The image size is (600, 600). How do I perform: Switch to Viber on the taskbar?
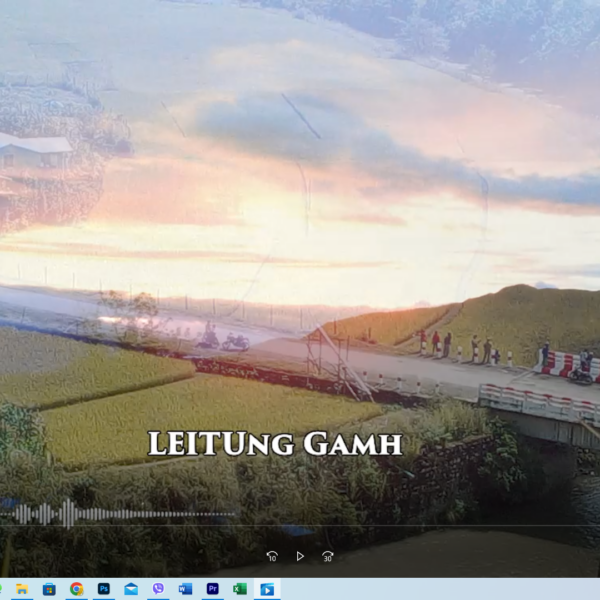coord(158,589)
